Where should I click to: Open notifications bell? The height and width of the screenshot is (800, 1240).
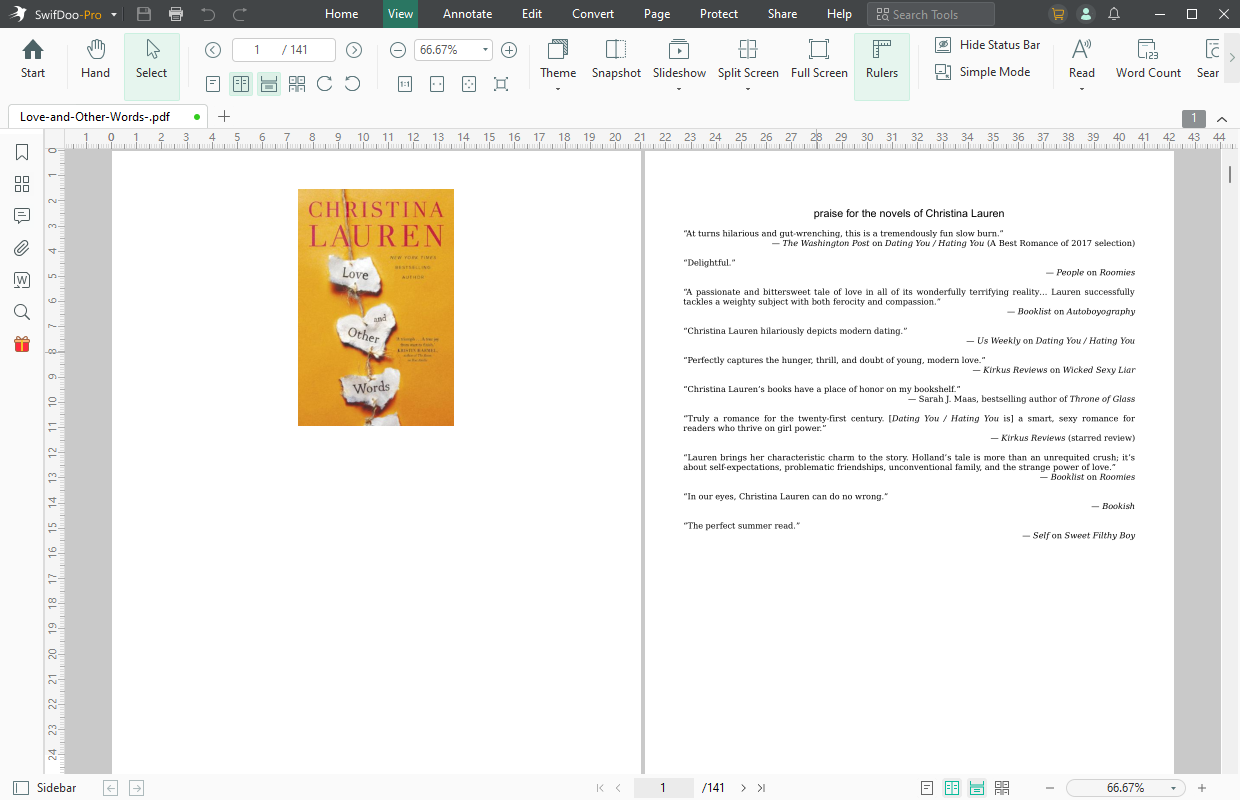pyautogui.click(x=1114, y=14)
